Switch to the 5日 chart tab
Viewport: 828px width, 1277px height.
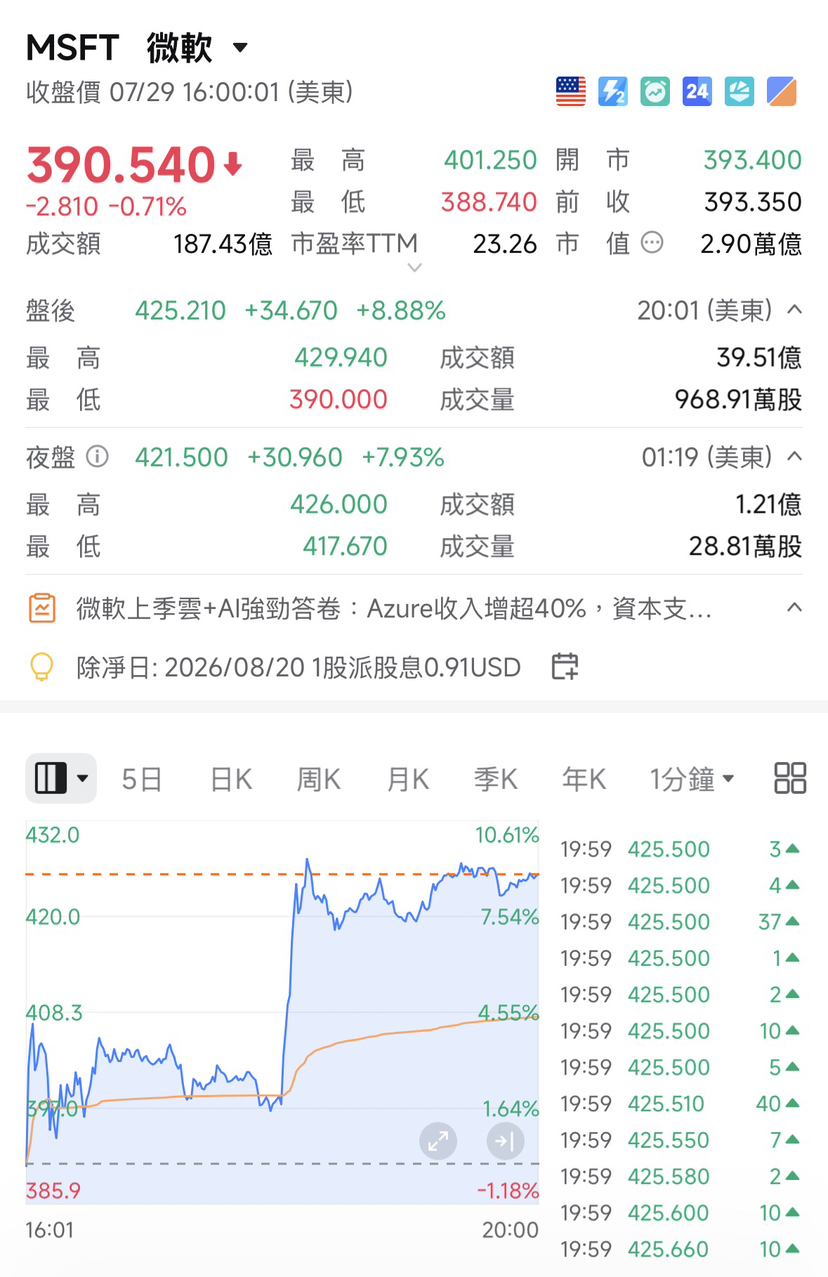point(142,779)
